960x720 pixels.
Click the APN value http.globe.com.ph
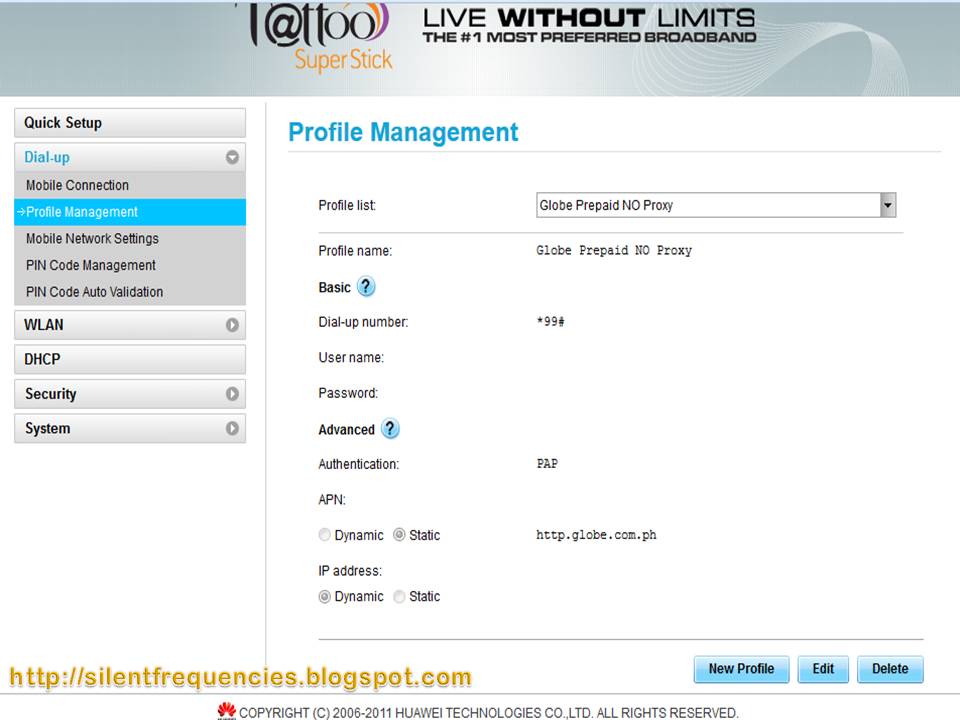click(x=596, y=534)
